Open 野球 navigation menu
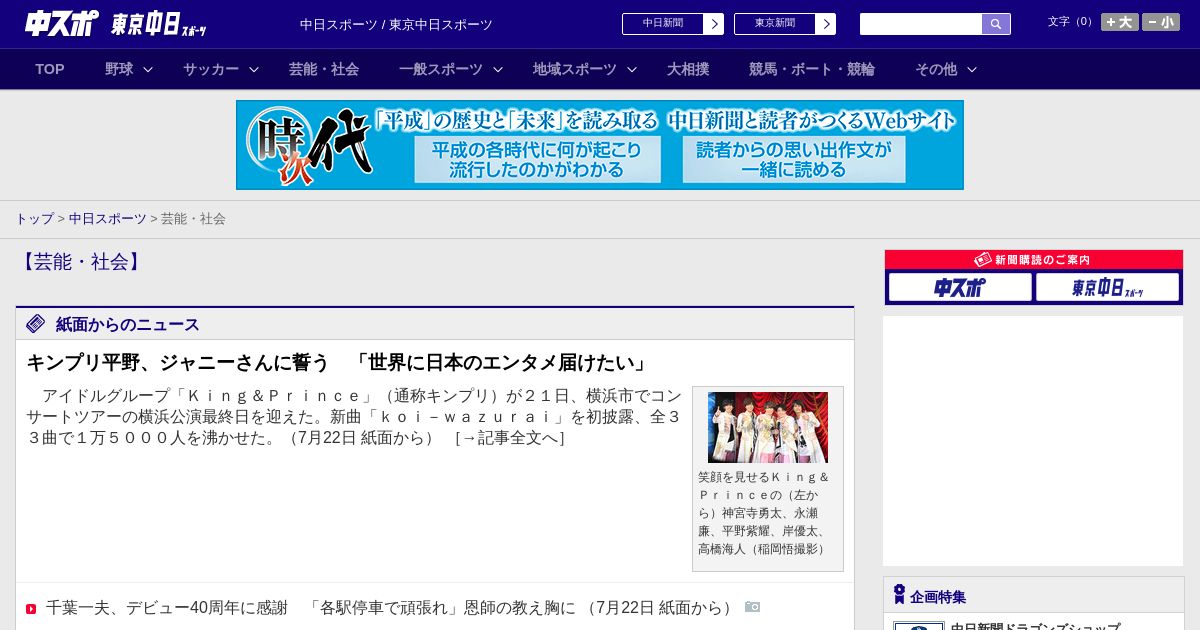This screenshot has width=1200, height=630. [x=119, y=69]
